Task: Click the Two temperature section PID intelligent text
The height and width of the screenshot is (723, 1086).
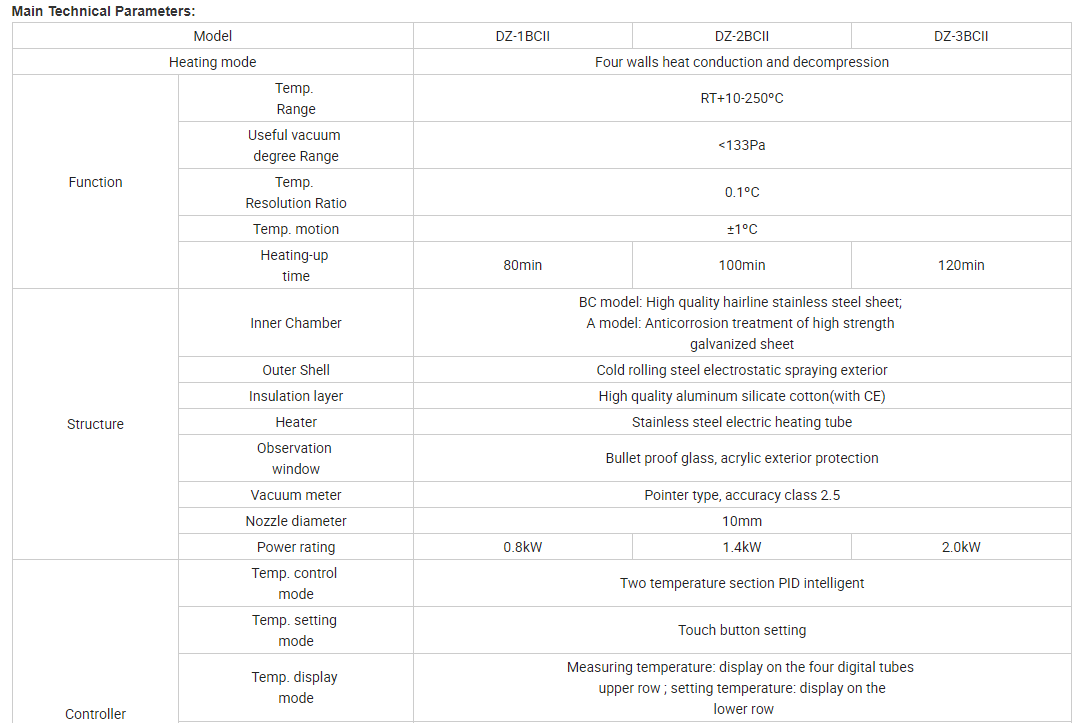Action: (741, 583)
